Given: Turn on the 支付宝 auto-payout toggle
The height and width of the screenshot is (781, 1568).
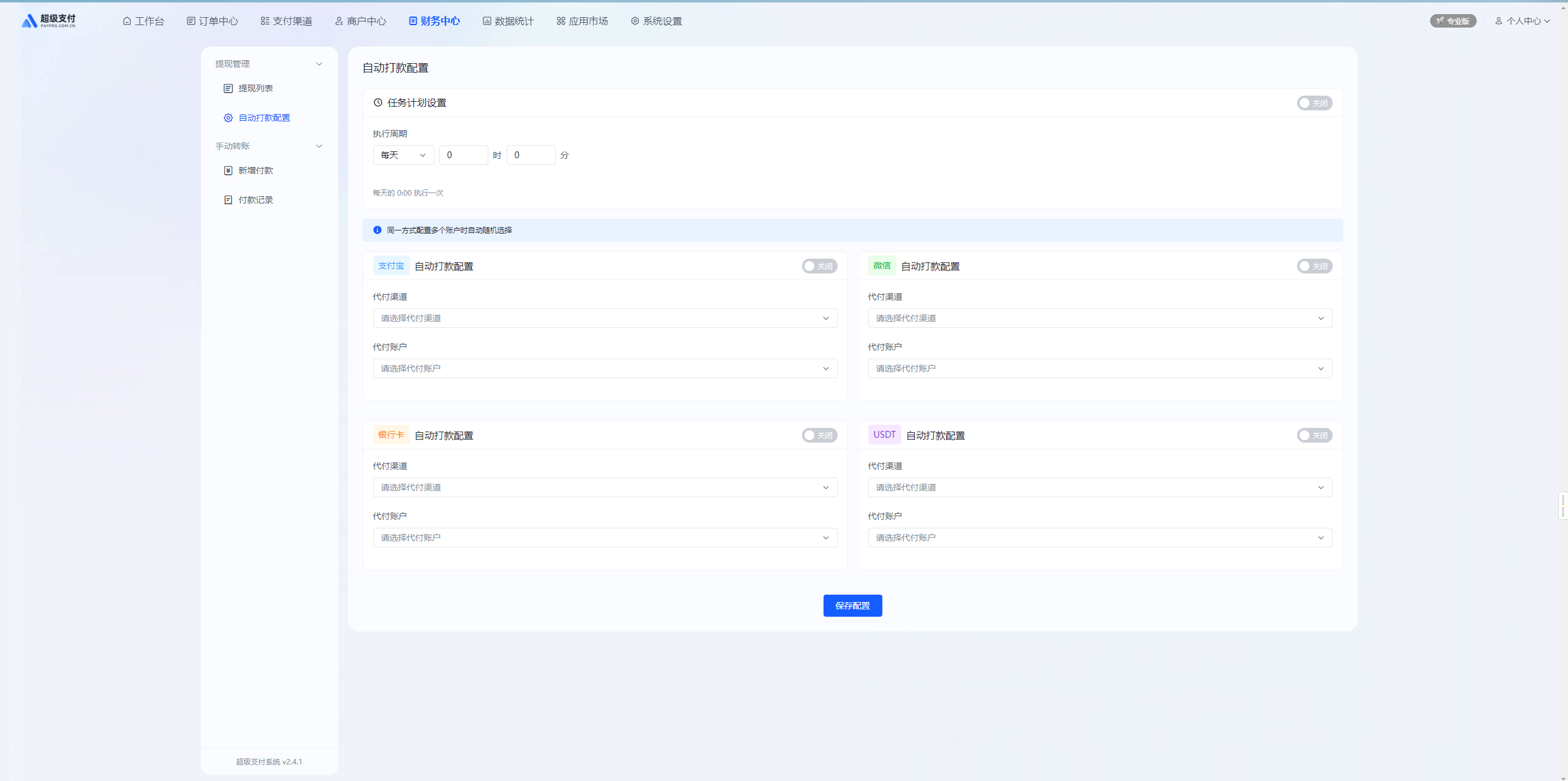Looking at the screenshot, I should (x=819, y=266).
